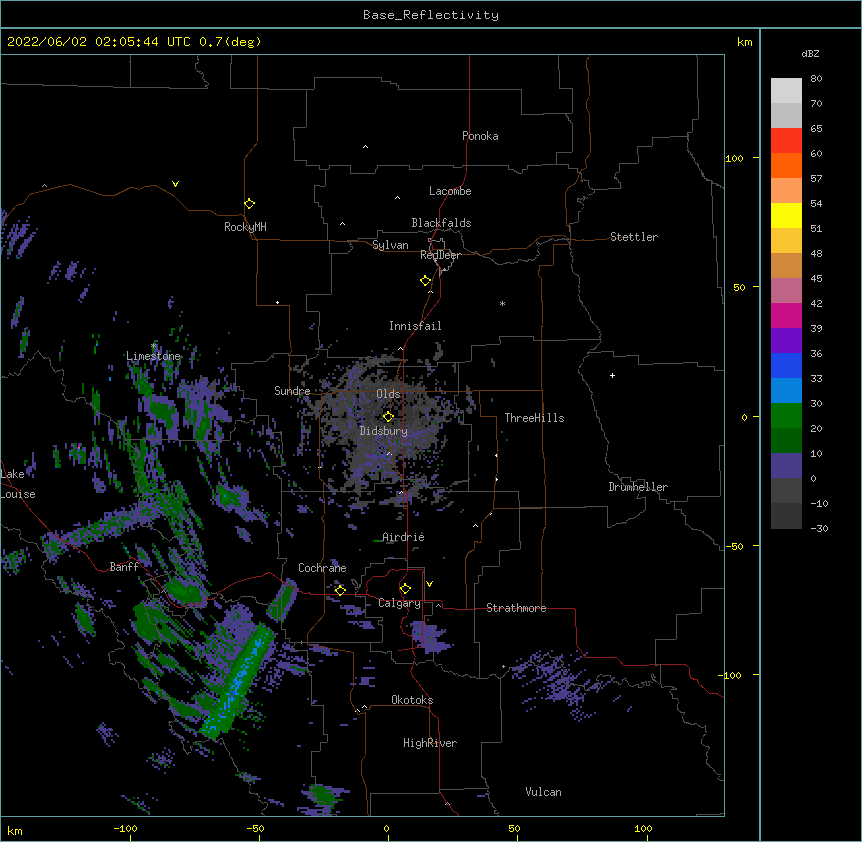Click the ThreeHills town label
This screenshot has height=842, width=862.
[x=534, y=418]
